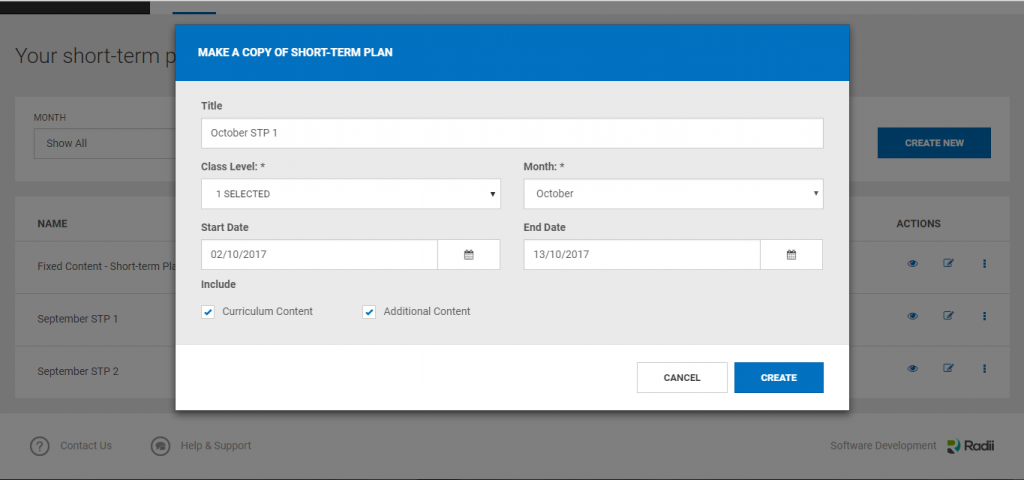Expand the Class Level dropdown
Screen dimensions: 1024x480
pos(350,194)
